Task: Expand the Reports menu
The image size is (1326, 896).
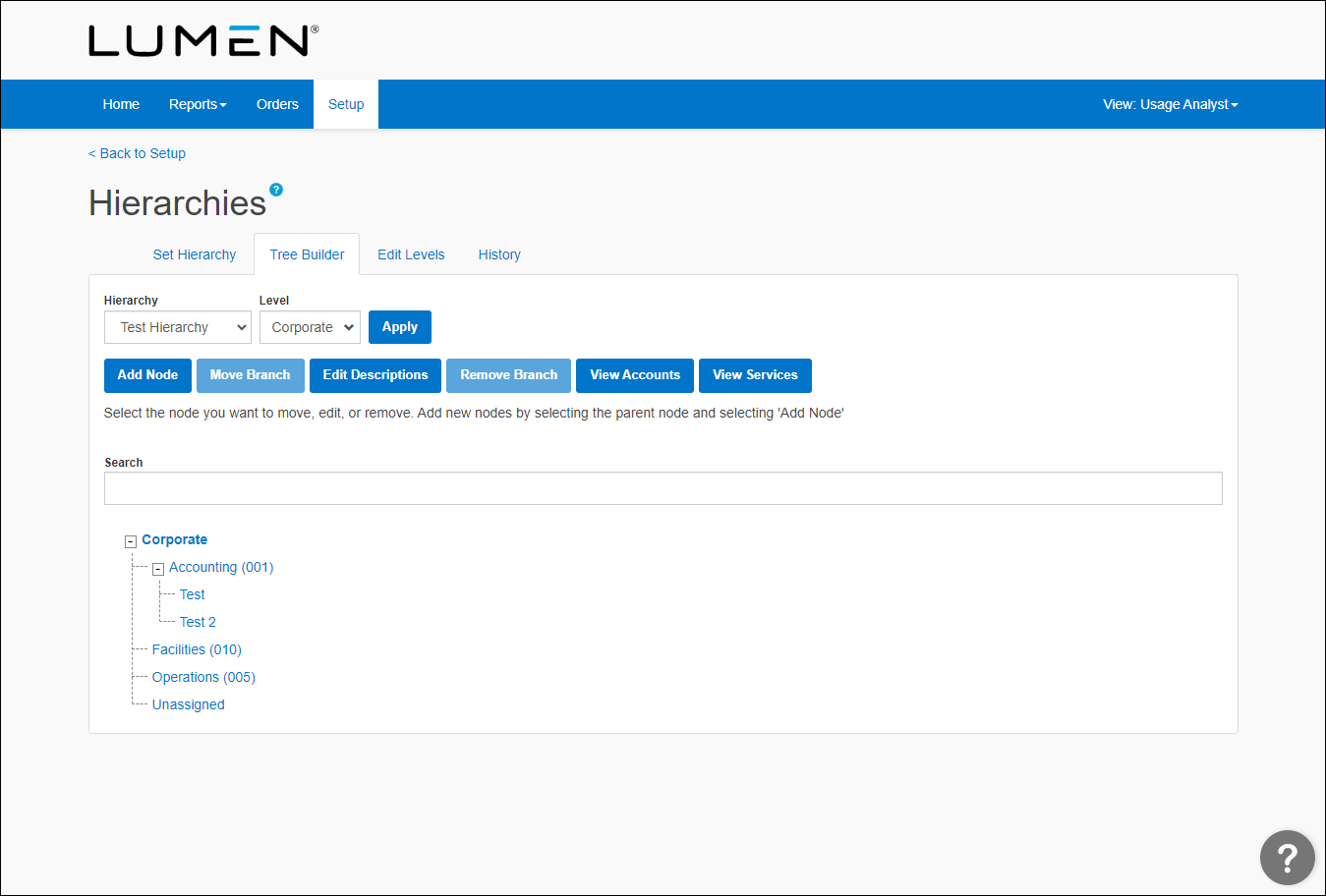Action: 198,104
